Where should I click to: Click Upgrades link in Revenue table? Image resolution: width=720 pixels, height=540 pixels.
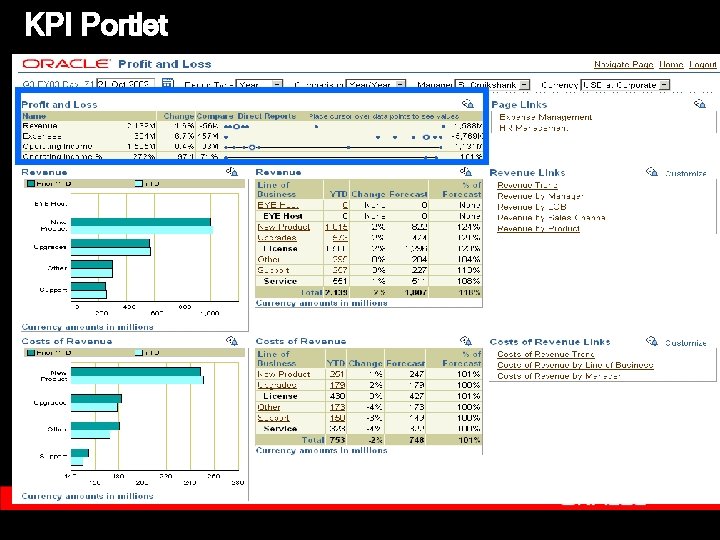point(277,238)
